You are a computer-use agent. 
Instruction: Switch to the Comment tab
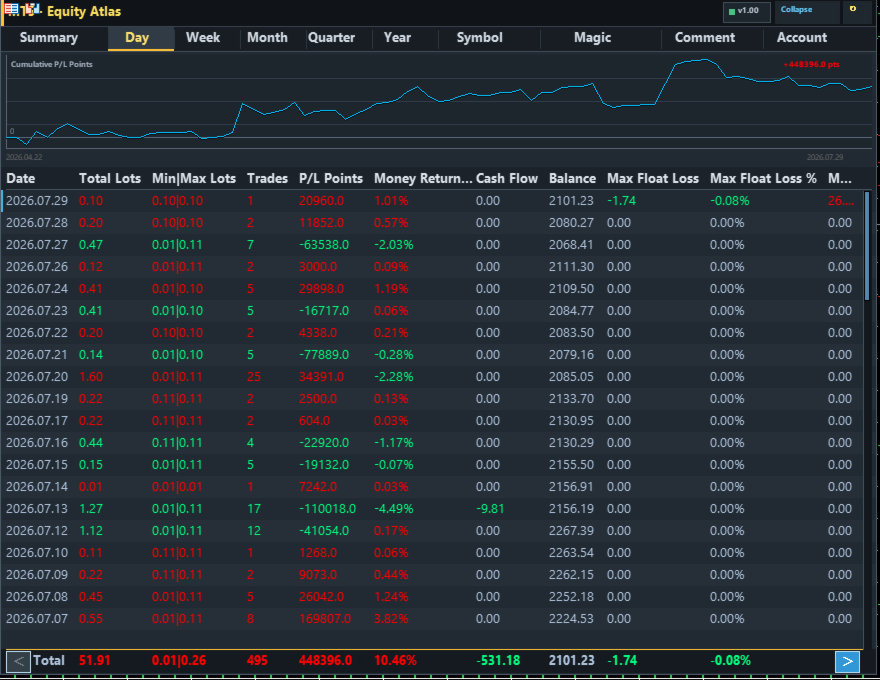tap(705, 38)
